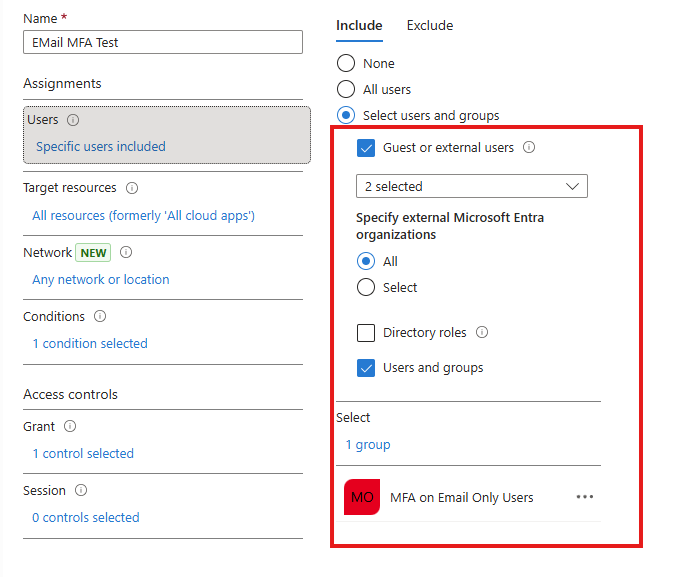The height and width of the screenshot is (577, 675).
Task: Click info icon next to Directory roles
Action: (482, 332)
